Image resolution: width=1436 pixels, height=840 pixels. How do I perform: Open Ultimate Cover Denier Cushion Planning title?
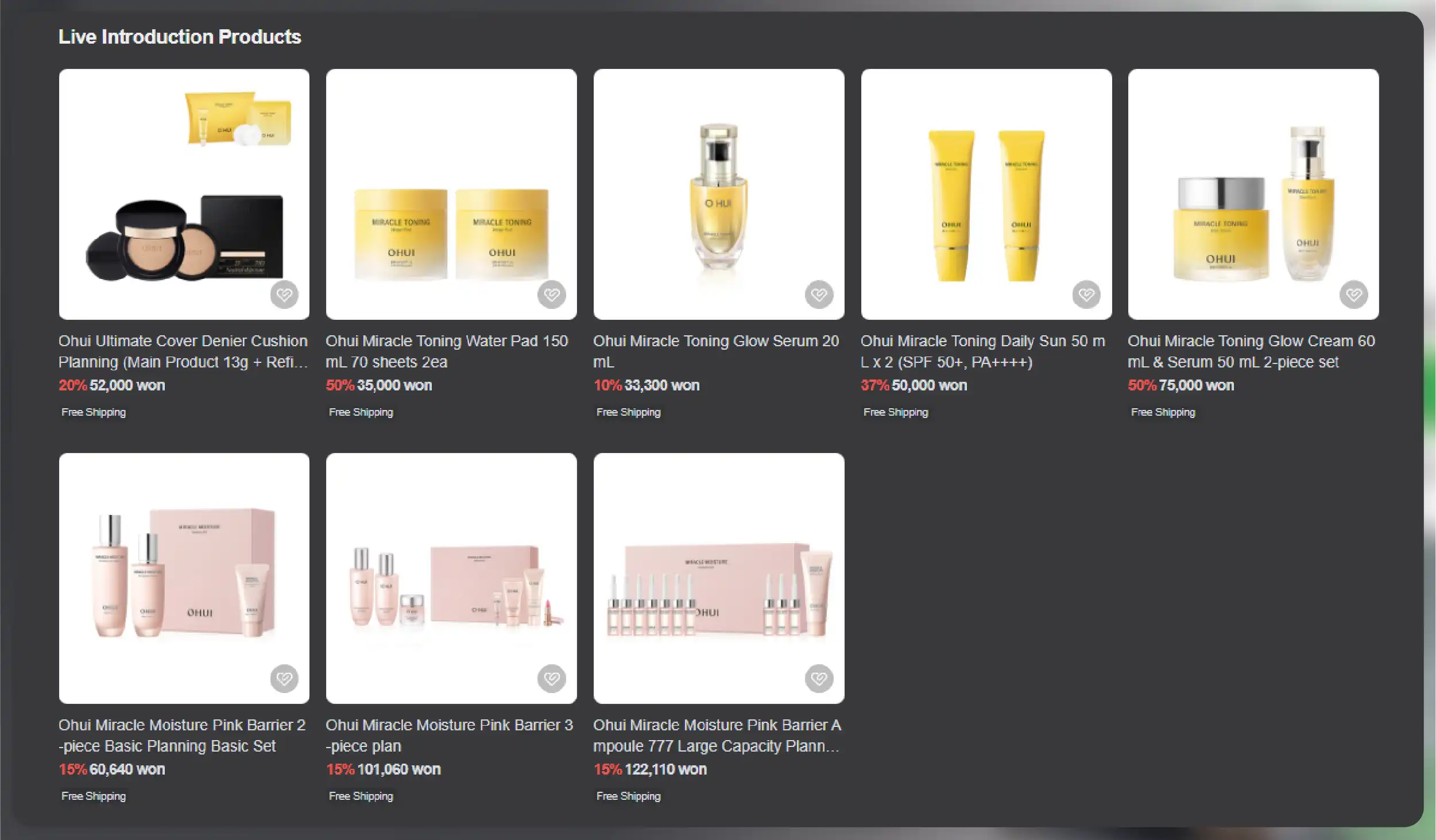(x=183, y=351)
